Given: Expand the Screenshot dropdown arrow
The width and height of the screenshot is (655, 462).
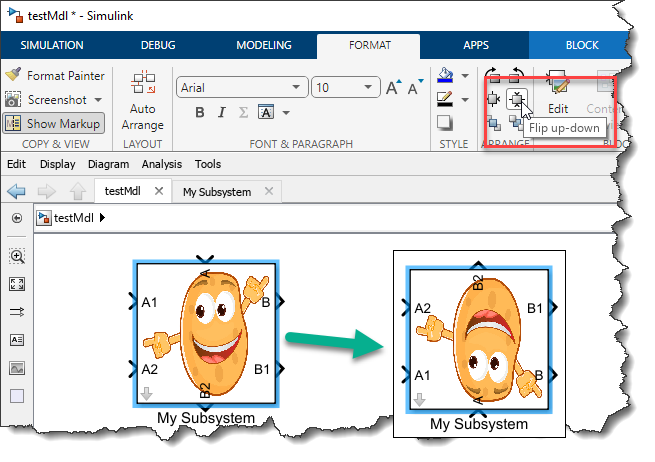Looking at the screenshot, I should click(x=98, y=100).
